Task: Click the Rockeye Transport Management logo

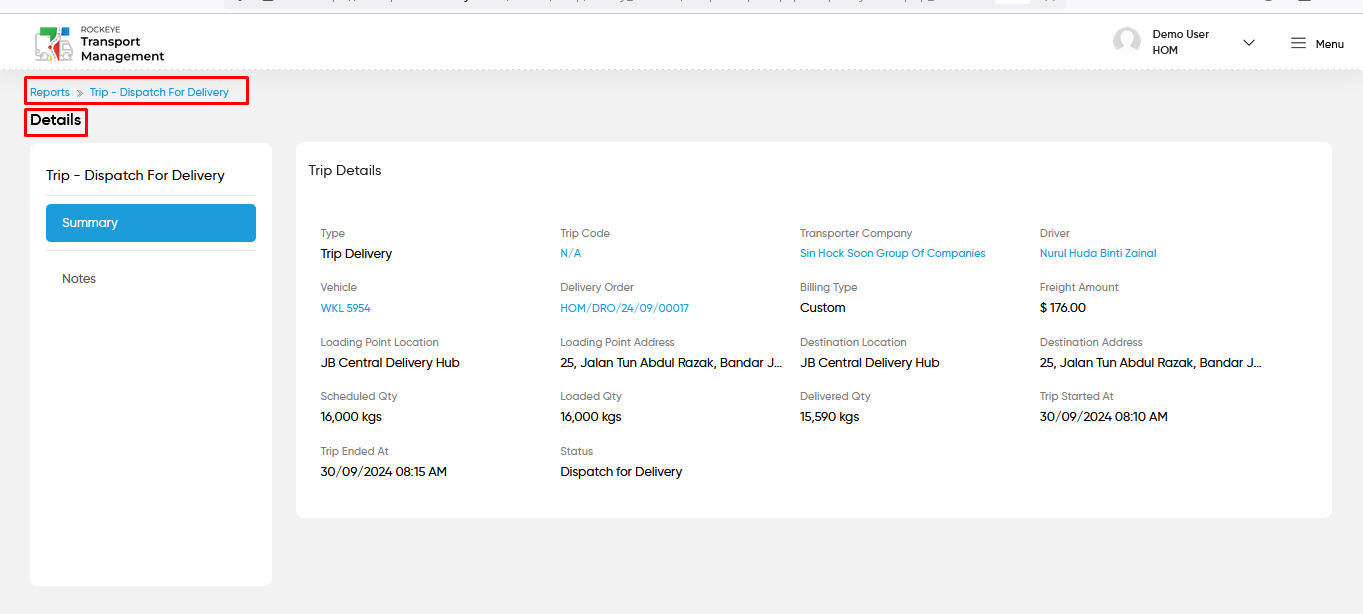Action: coord(99,44)
